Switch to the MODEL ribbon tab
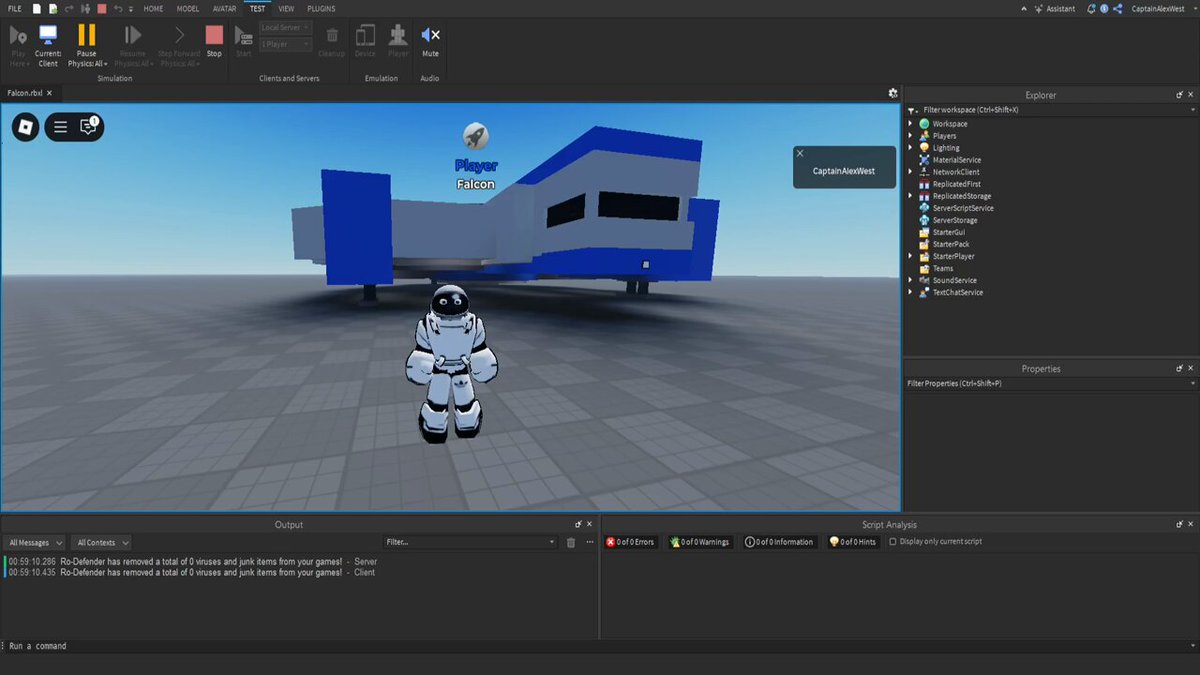This screenshot has height=675, width=1200. point(188,9)
